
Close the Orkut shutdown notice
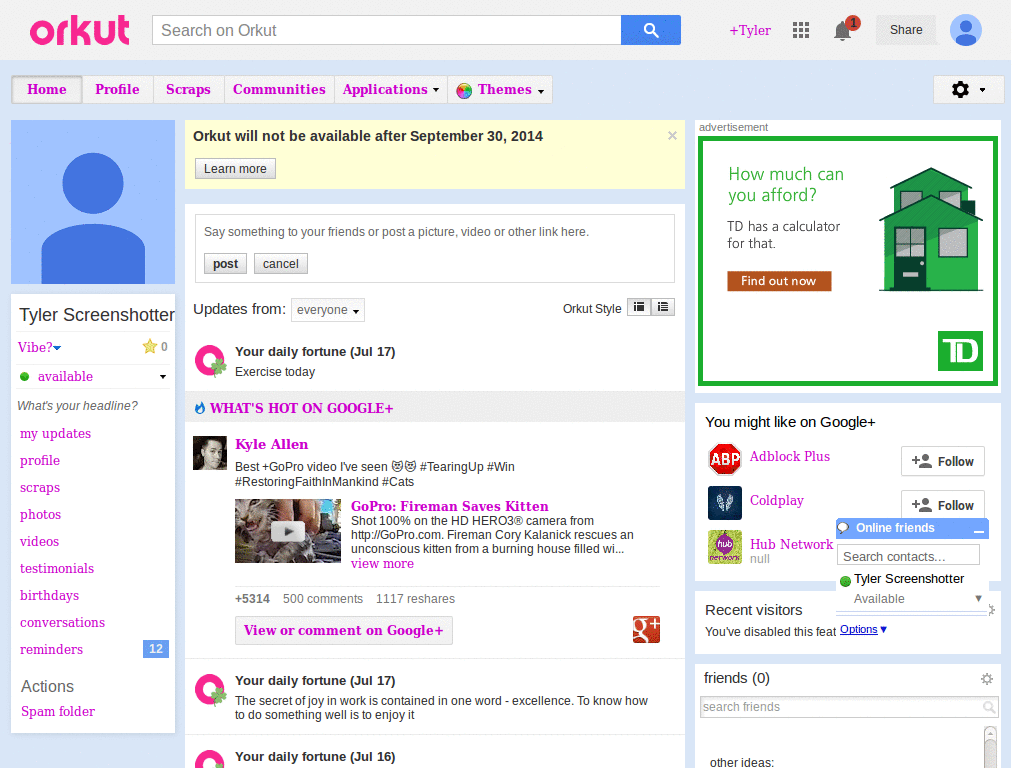coord(672,136)
